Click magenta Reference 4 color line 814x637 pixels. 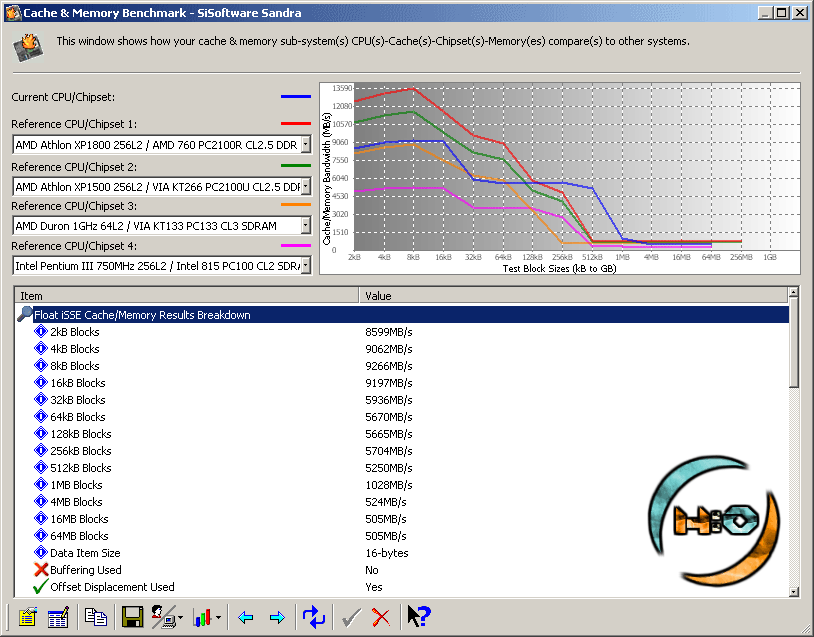tap(296, 246)
